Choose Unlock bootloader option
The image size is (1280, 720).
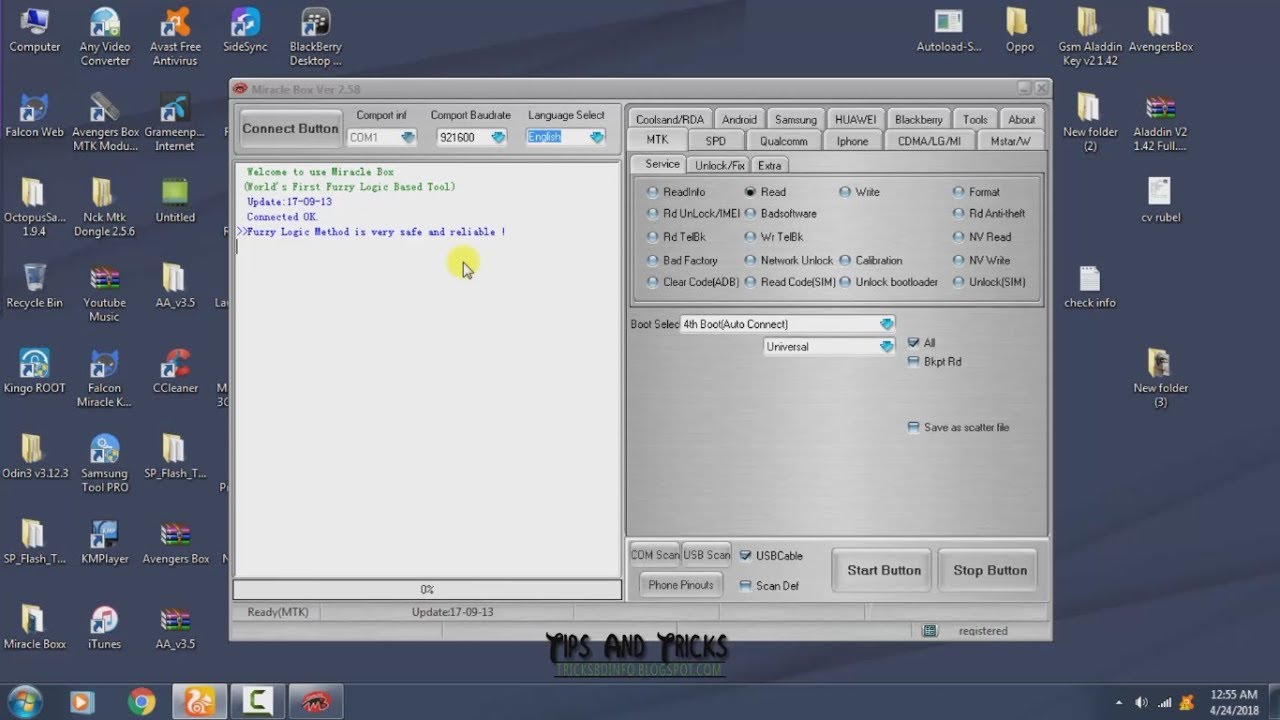click(x=888, y=282)
